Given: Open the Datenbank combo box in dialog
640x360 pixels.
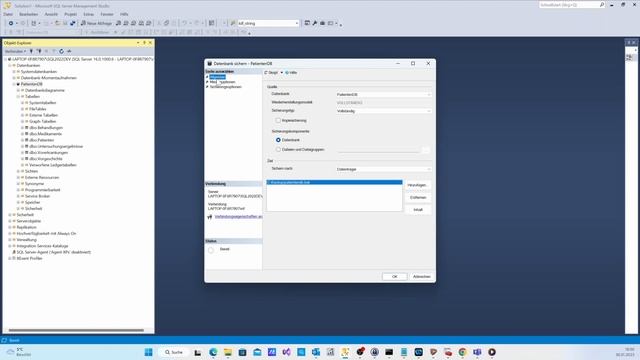Looking at the screenshot, I should click(x=384, y=94).
